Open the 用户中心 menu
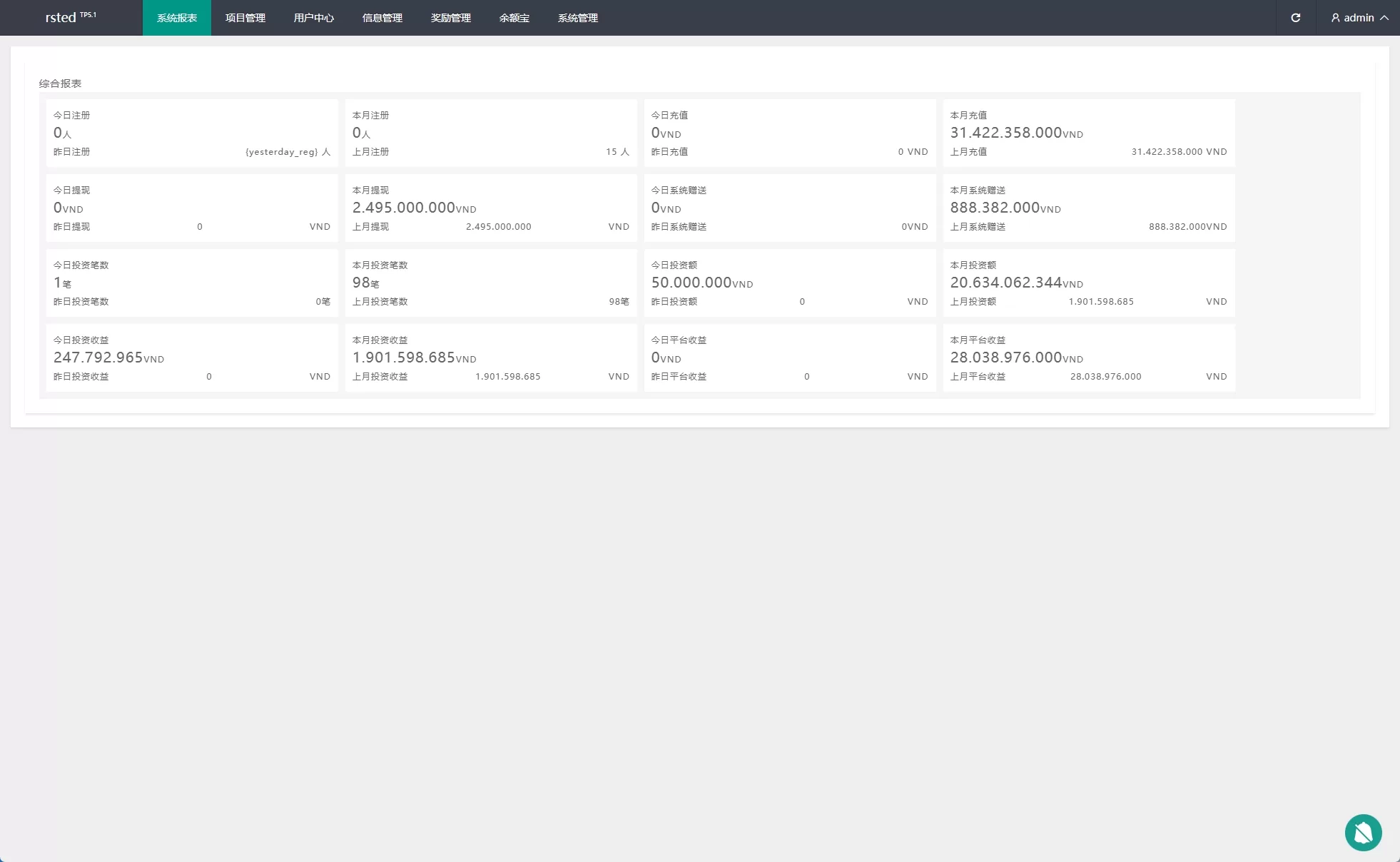The width and height of the screenshot is (1400, 862). pyautogui.click(x=314, y=18)
